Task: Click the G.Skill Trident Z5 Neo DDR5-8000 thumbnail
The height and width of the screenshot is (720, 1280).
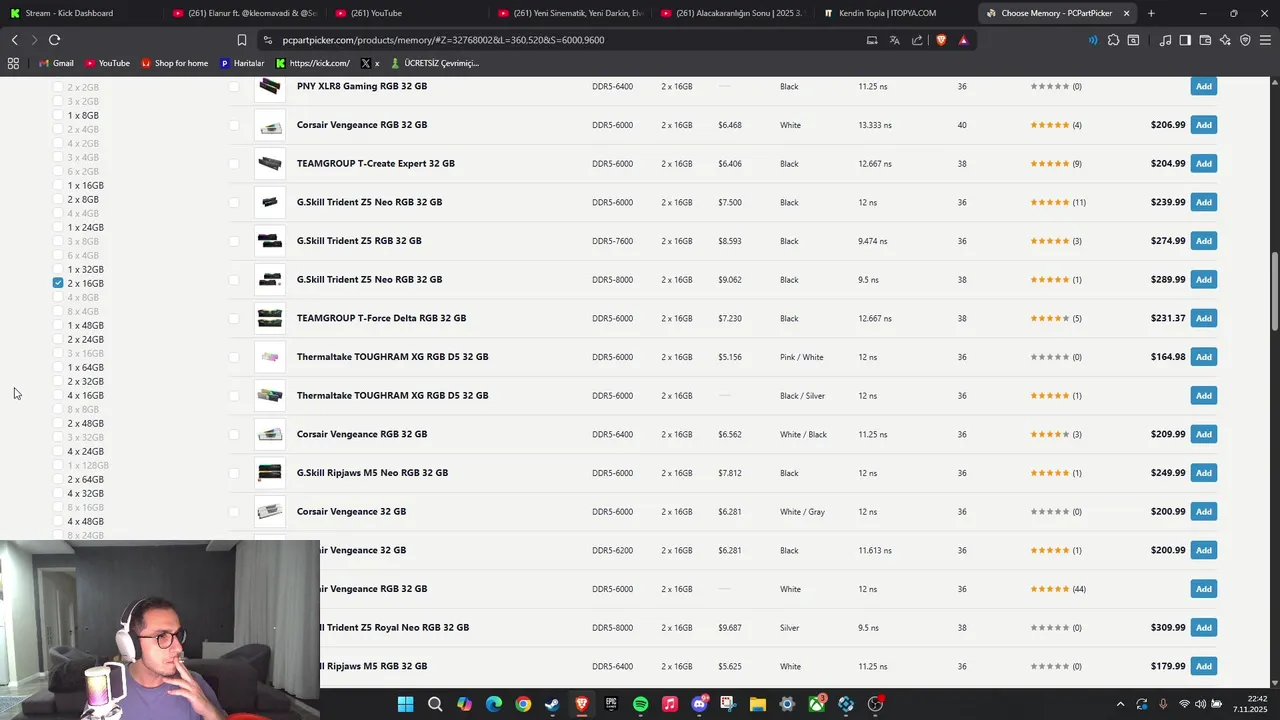Action: coord(269,280)
